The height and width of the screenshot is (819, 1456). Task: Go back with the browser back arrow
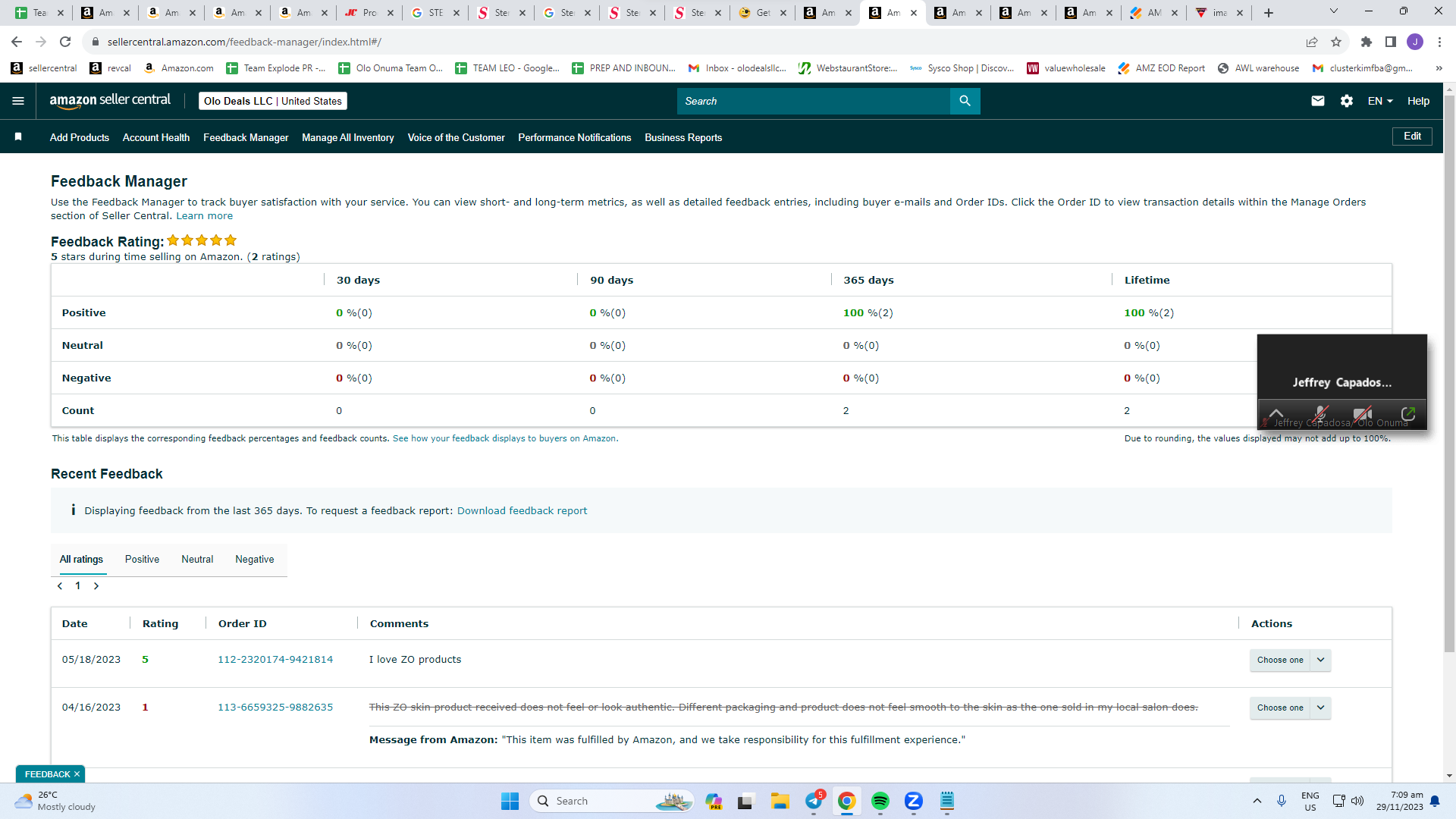(17, 42)
